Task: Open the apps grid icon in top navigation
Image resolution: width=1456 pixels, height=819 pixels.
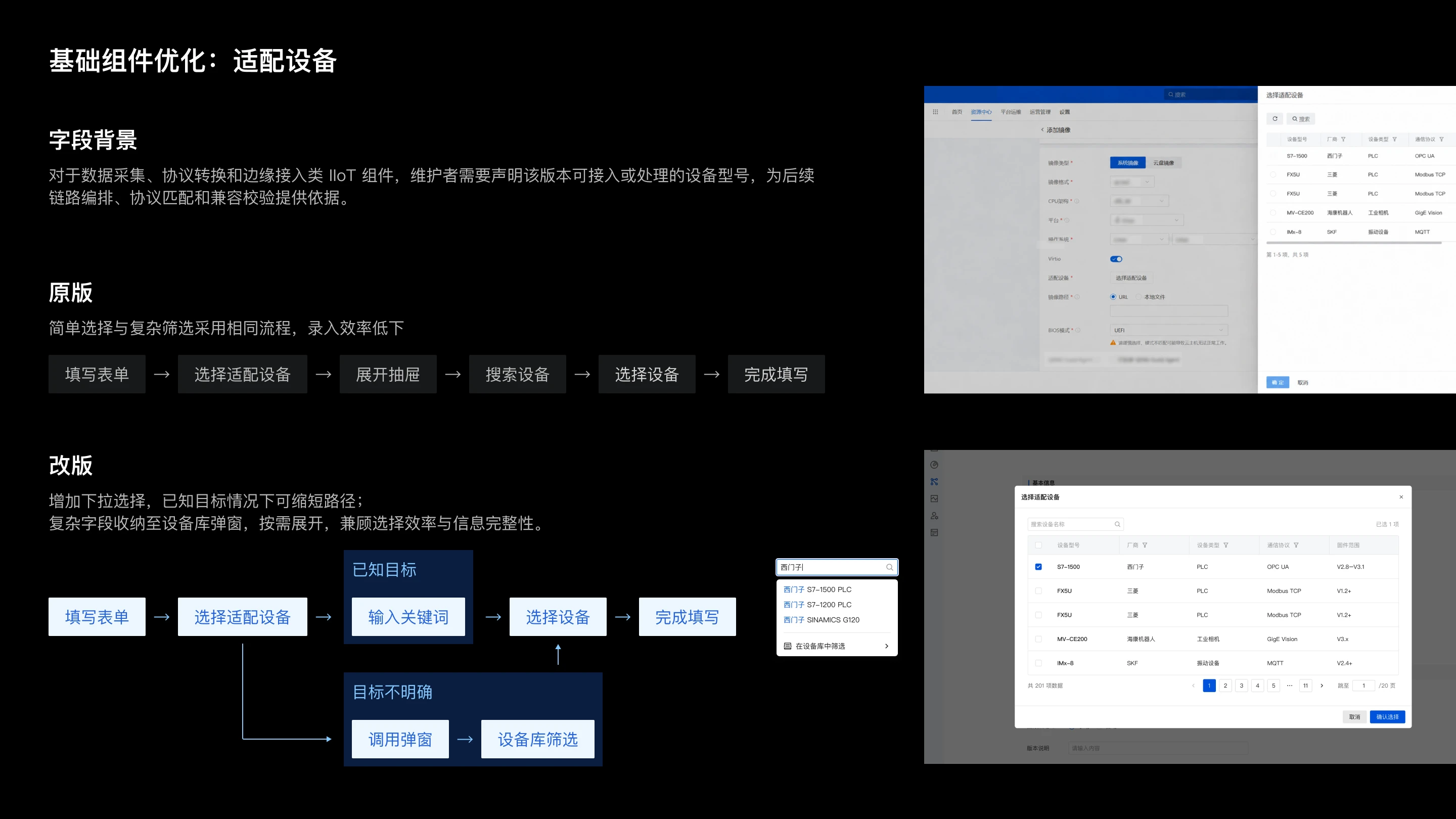Action: point(935,112)
